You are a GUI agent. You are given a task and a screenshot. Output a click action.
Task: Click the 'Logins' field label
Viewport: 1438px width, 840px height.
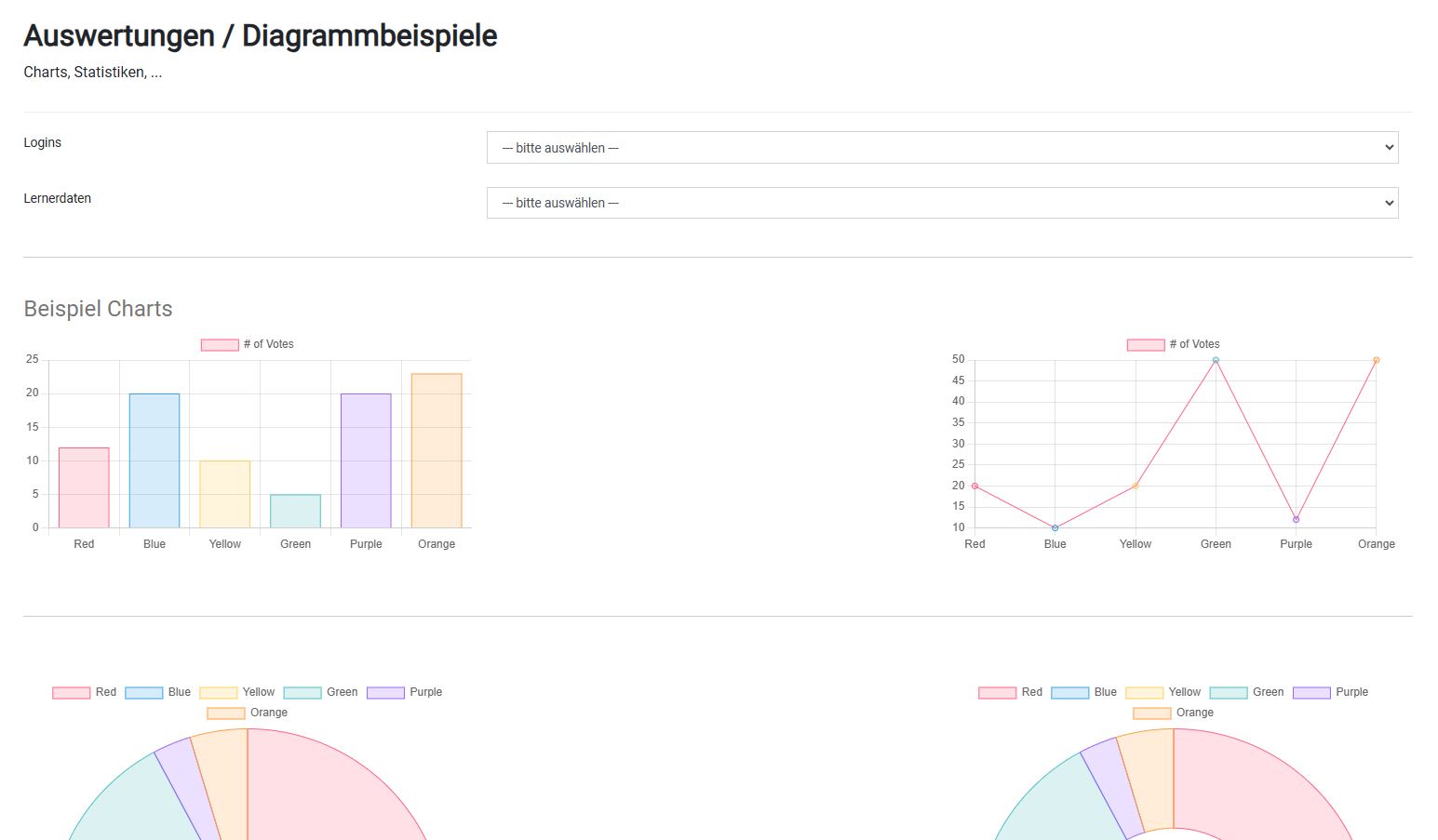coord(43,142)
